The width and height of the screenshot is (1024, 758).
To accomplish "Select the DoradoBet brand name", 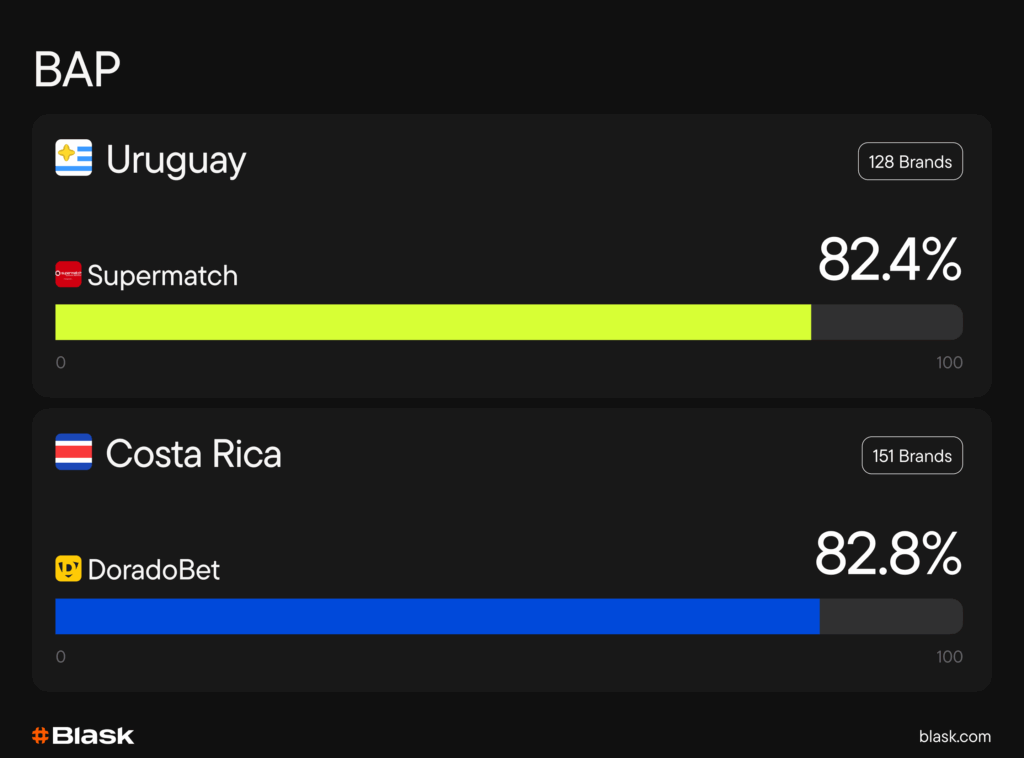I will (154, 570).
